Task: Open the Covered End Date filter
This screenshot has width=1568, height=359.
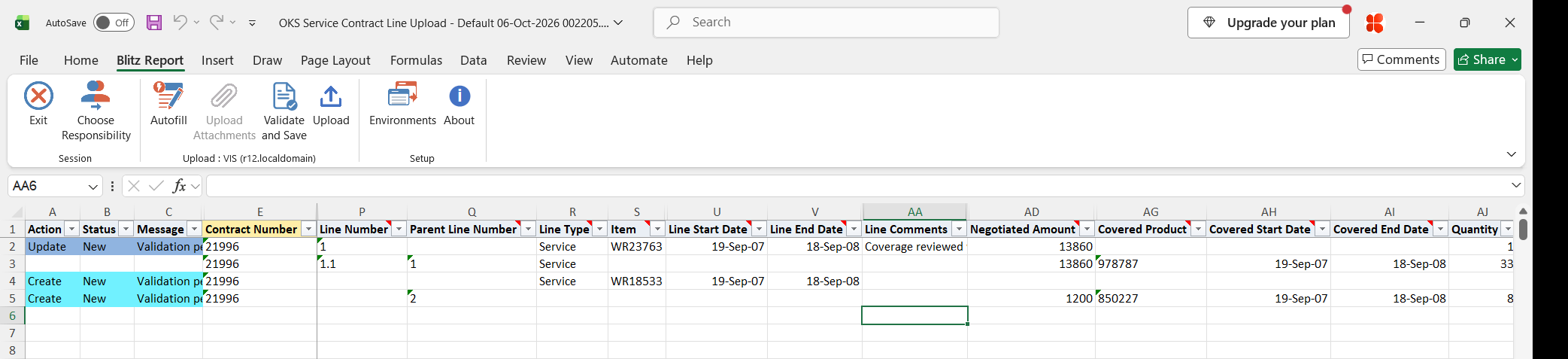Action: 1441,229
